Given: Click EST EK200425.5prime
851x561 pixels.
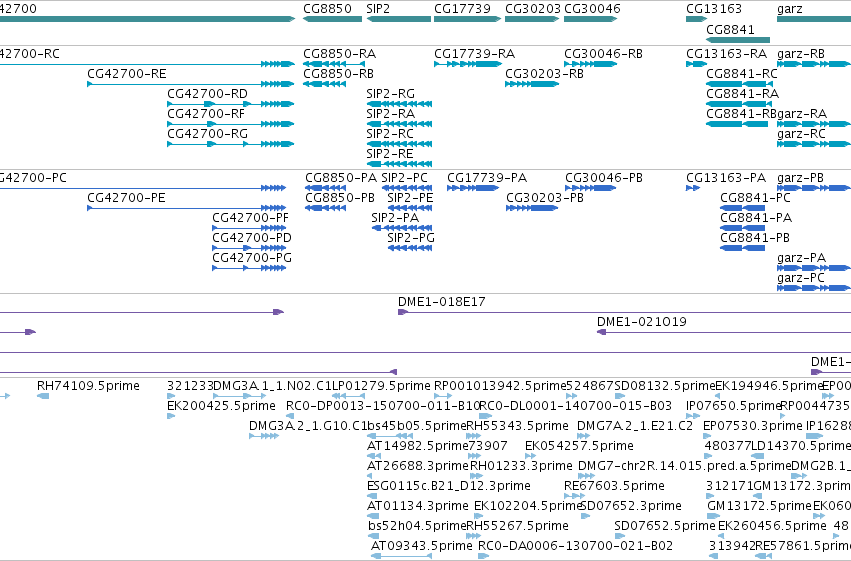Looking at the screenshot, I should click(x=171, y=416).
